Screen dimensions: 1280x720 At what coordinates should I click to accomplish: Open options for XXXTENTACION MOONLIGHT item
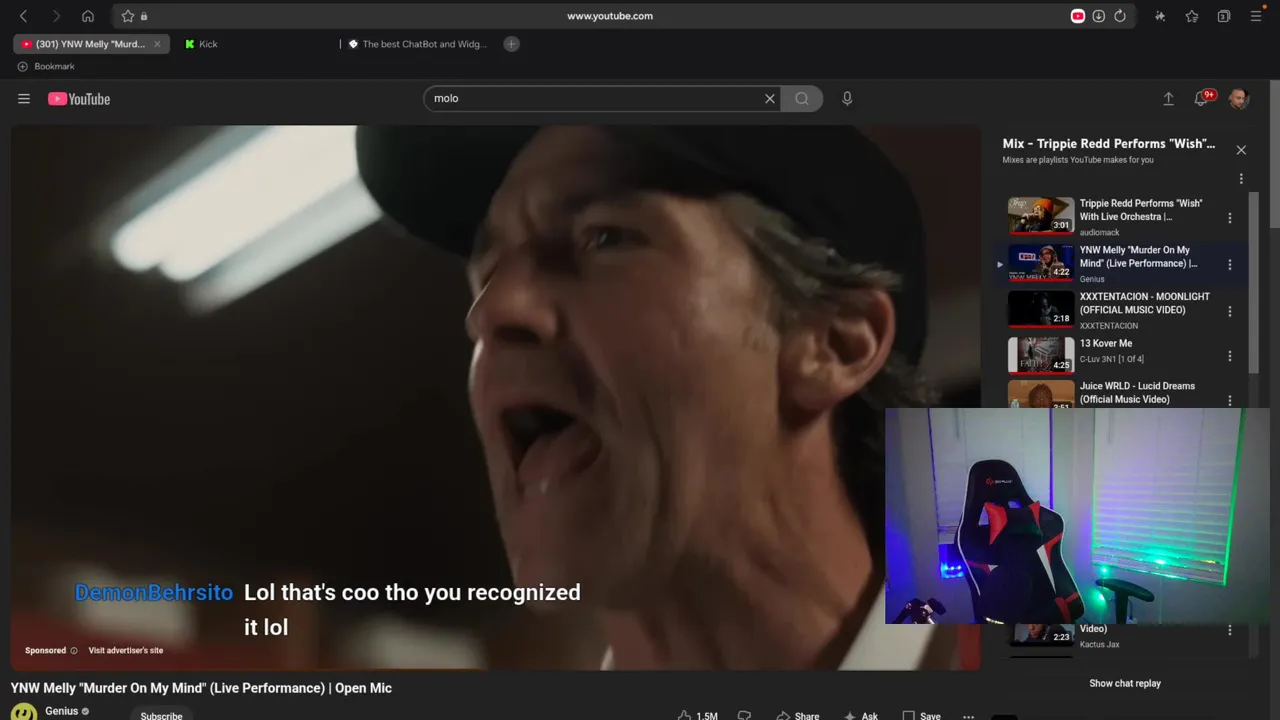coord(1230,311)
